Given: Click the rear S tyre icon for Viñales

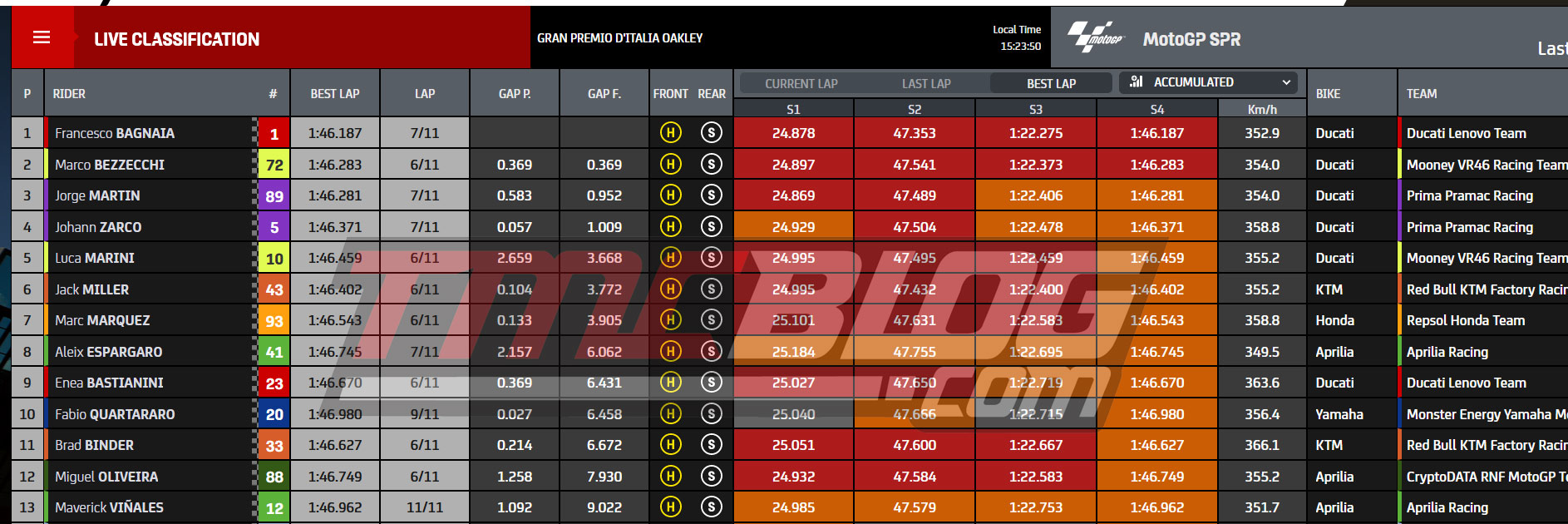Looking at the screenshot, I should pyautogui.click(x=711, y=507).
